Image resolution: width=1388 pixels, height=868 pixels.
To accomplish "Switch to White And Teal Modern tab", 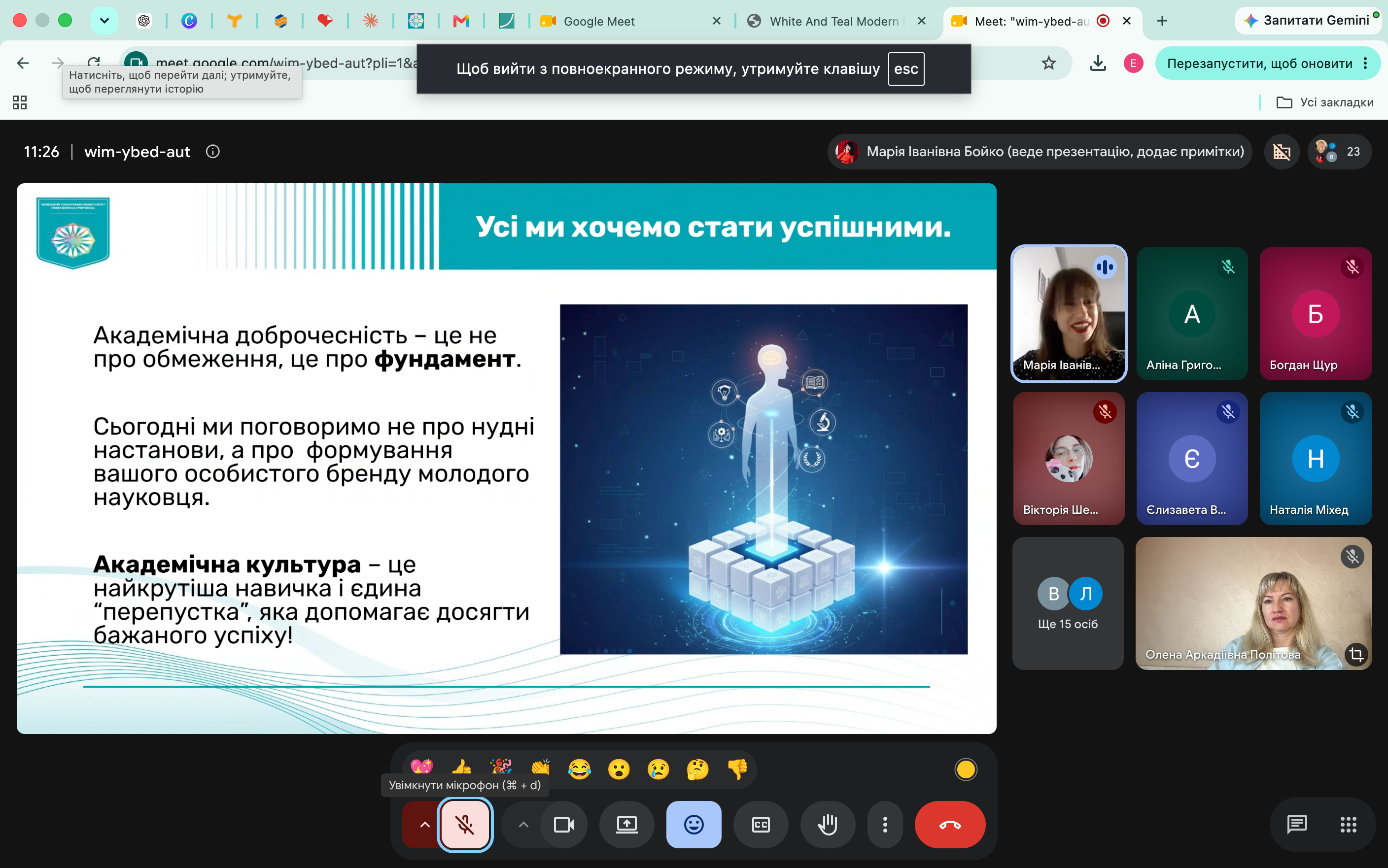I will [833, 21].
